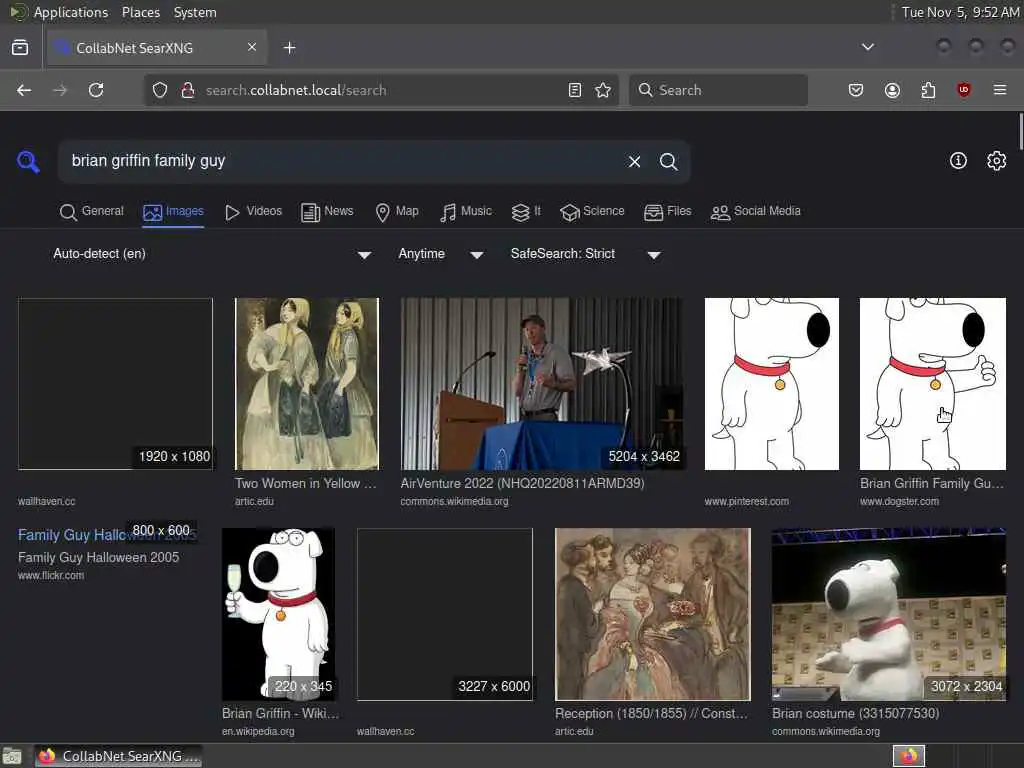The image size is (1024, 768).
Task: Open the AirVenture 2022 photo thumbnail
Action: coord(542,384)
